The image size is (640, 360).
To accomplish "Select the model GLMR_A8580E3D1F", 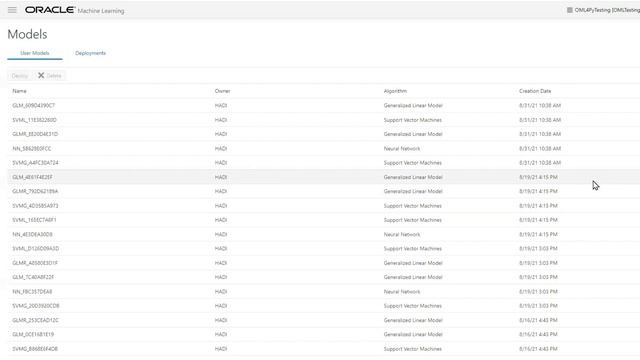I will point(35,263).
